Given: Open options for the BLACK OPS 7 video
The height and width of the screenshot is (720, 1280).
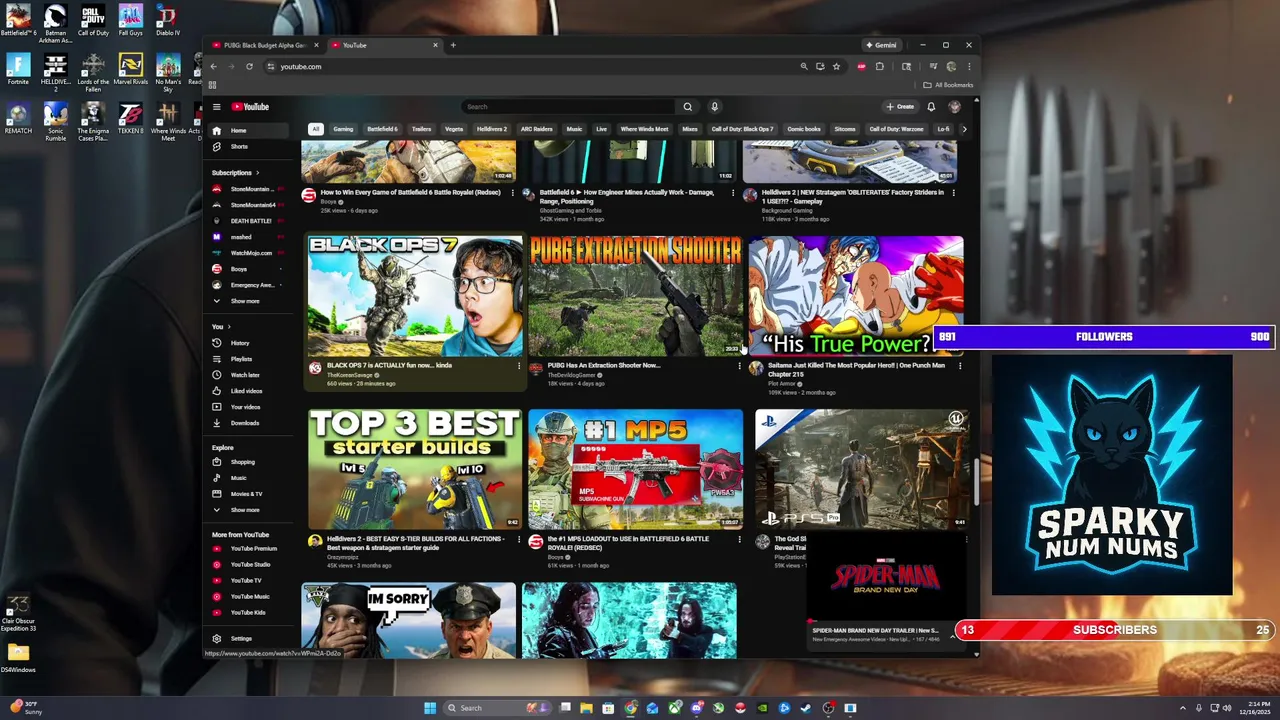Looking at the screenshot, I should pos(518,366).
